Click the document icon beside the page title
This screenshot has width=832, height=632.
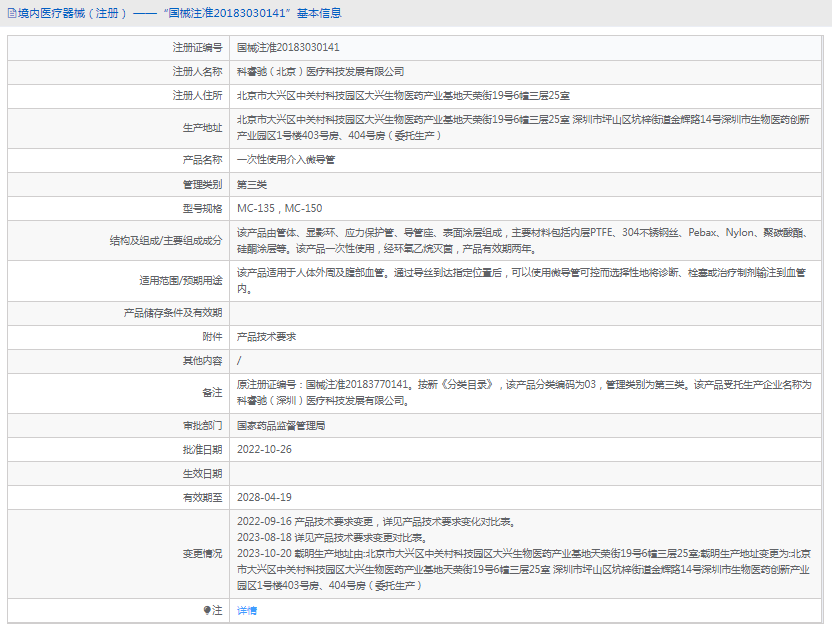[x=12, y=13]
